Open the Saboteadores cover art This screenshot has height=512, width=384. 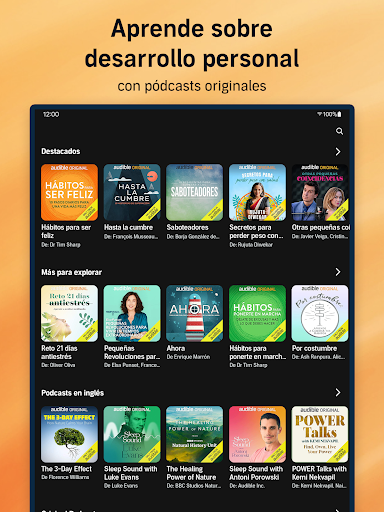(x=195, y=192)
